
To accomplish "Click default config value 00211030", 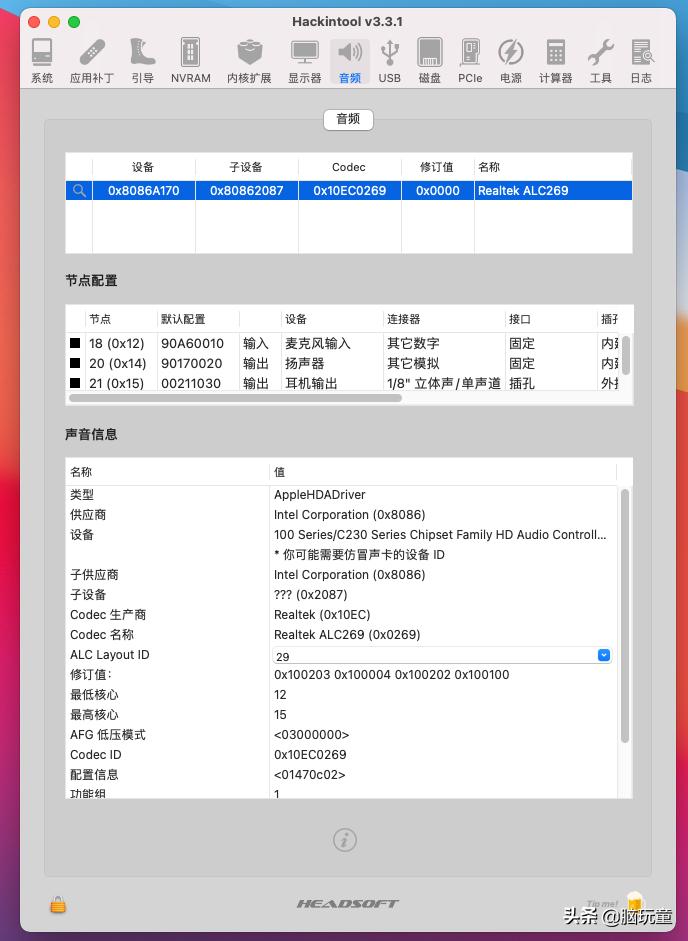I will coord(191,383).
